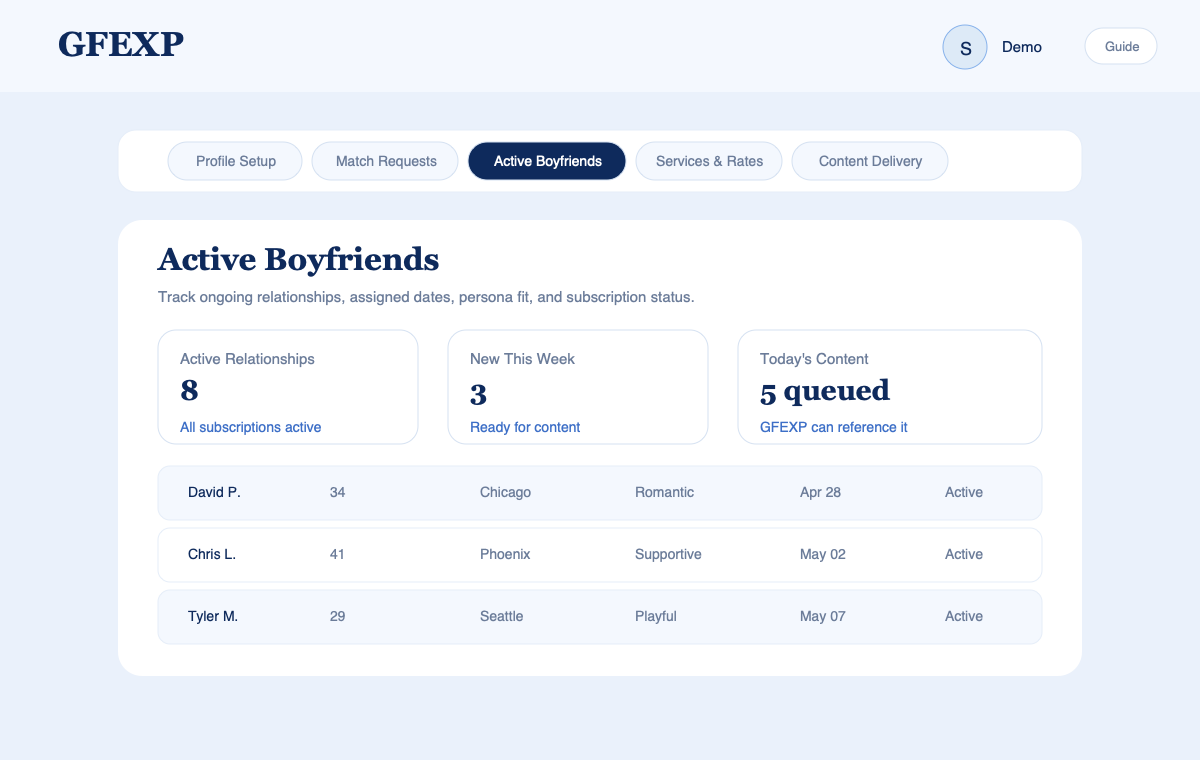1200x760 pixels.
Task: Click the Seattle cell
Action: pyautogui.click(x=502, y=616)
